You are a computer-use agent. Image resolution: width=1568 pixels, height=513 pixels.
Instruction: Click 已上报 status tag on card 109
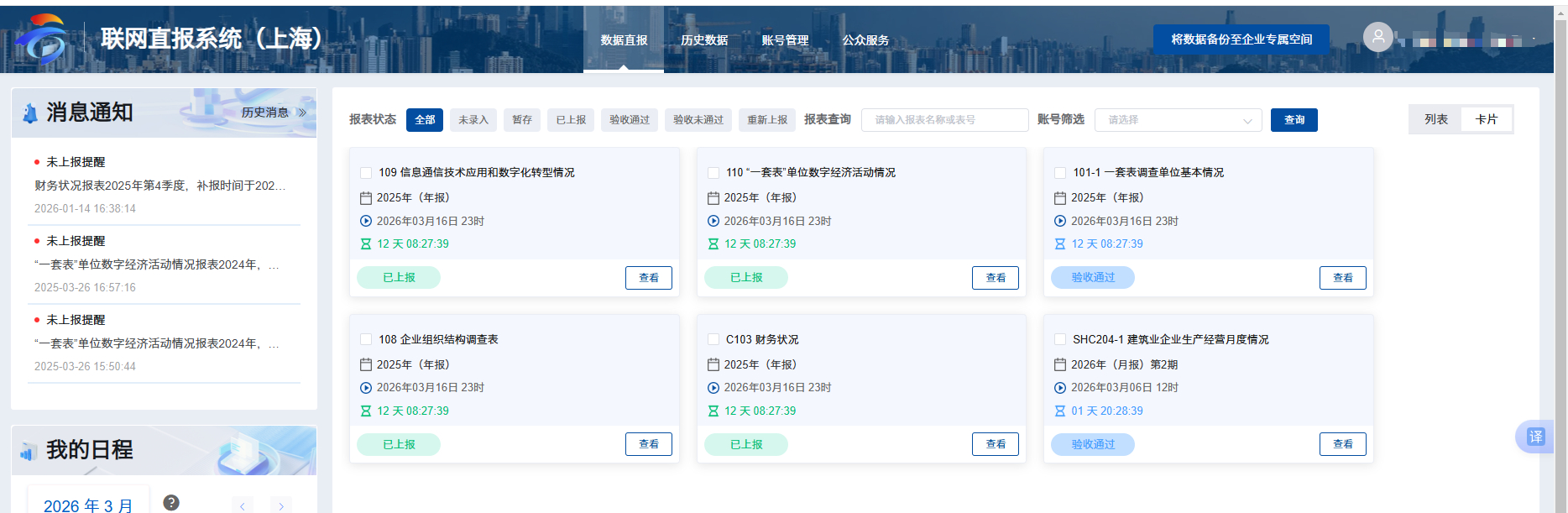tap(399, 278)
